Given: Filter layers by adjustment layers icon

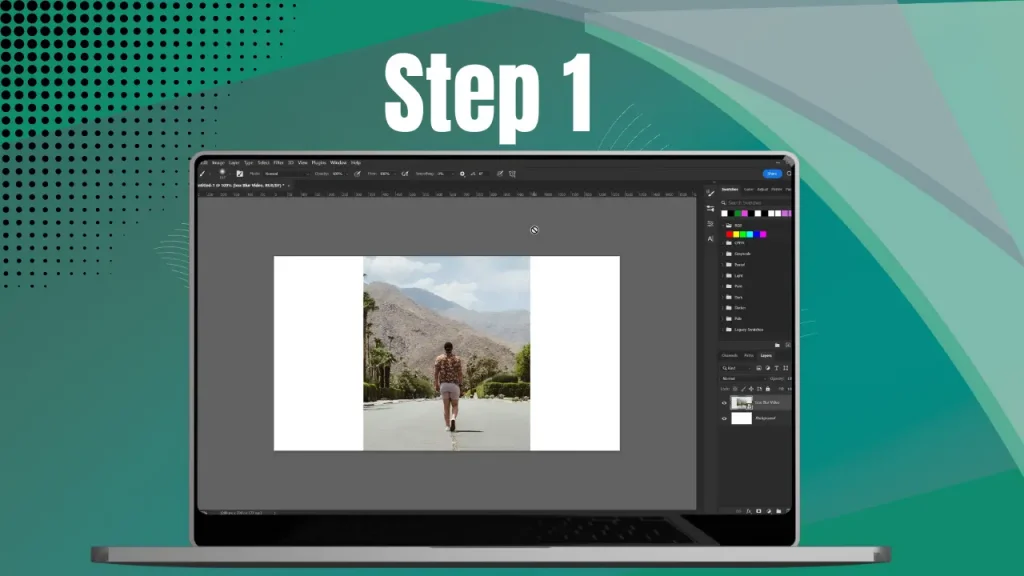Looking at the screenshot, I should tap(767, 368).
